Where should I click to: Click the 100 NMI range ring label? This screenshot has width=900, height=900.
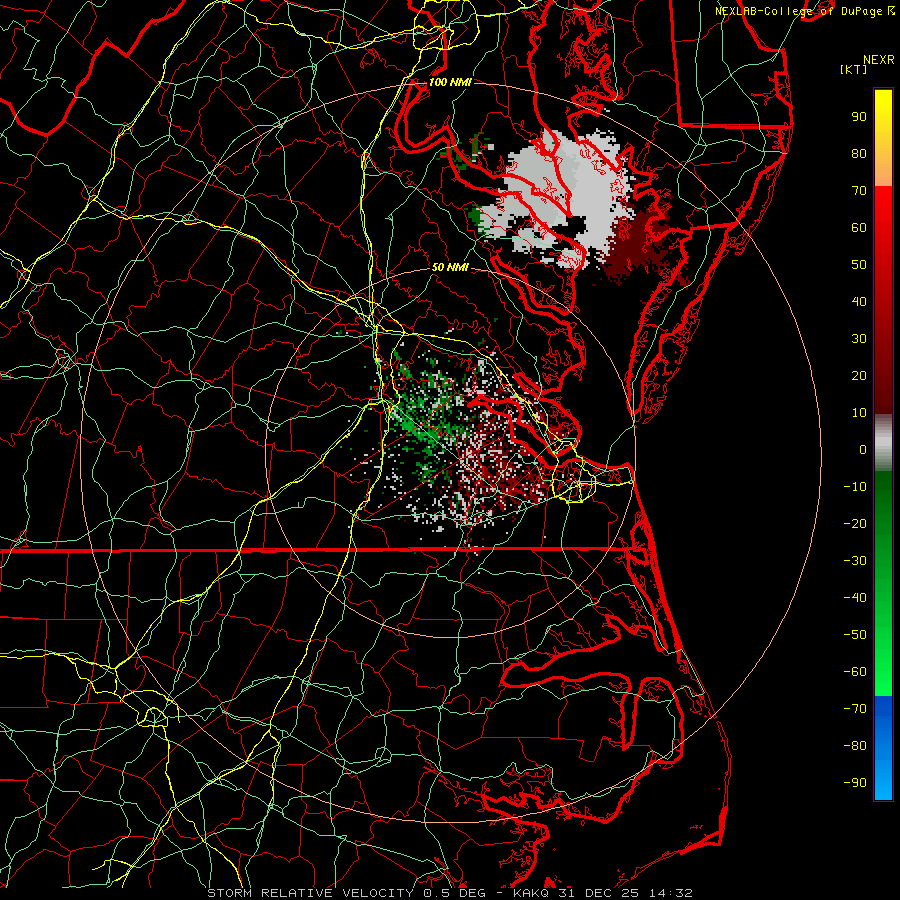(x=450, y=82)
